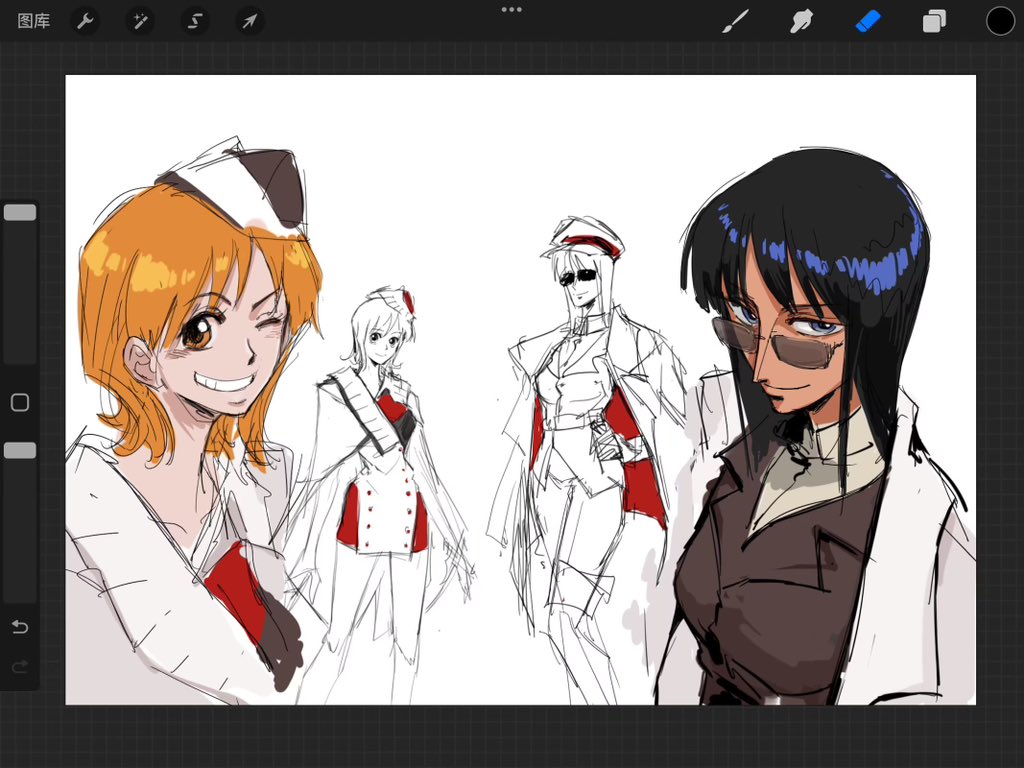Tap the square modify button on sidebar
Viewport: 1024px width, 768px height.
click(20, 402)
